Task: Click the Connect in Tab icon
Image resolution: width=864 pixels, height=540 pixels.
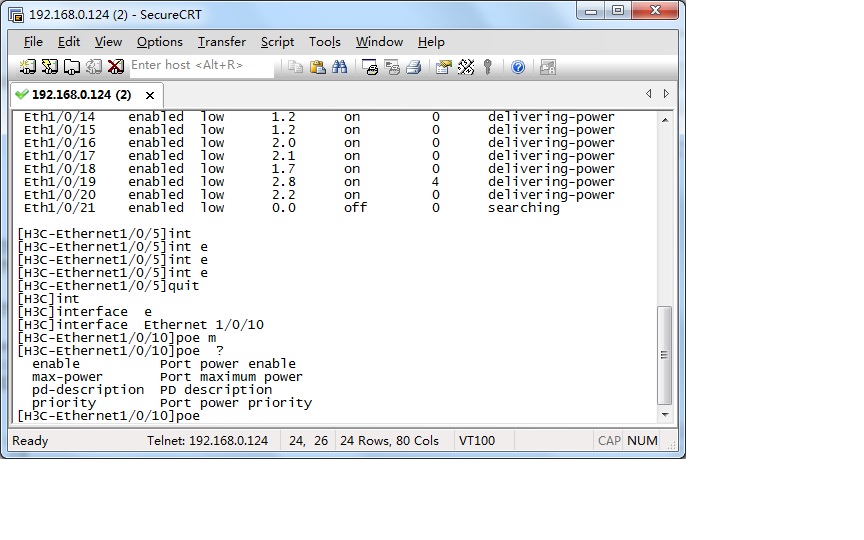Action: point(72,67)
